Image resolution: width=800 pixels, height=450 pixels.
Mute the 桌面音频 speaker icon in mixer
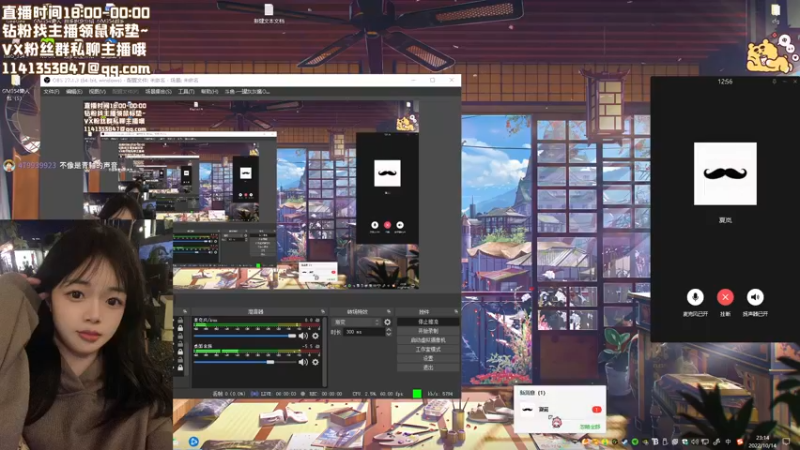303,362
